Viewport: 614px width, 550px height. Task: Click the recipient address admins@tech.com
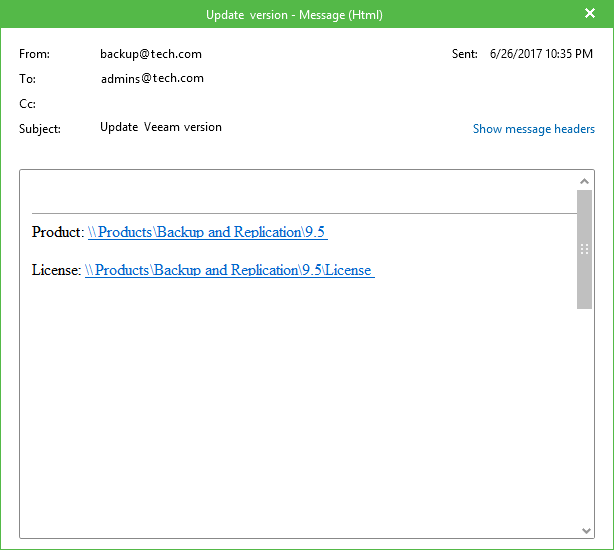point(152,78)
